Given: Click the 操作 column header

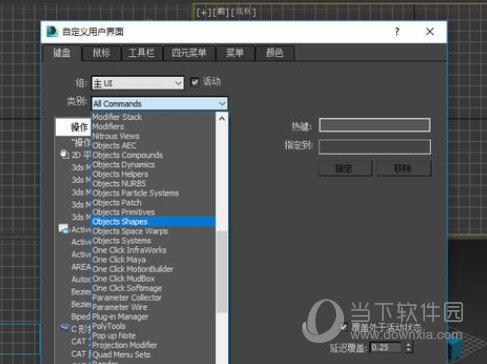Looking at the screenshot, I should (73, 127).
